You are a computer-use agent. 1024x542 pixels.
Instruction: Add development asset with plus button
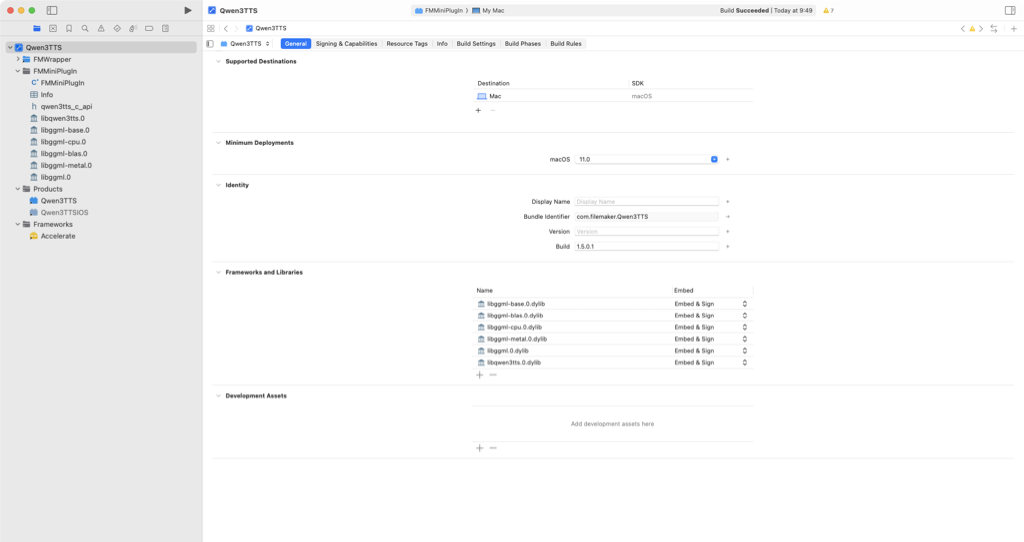[x=479, y=448]
